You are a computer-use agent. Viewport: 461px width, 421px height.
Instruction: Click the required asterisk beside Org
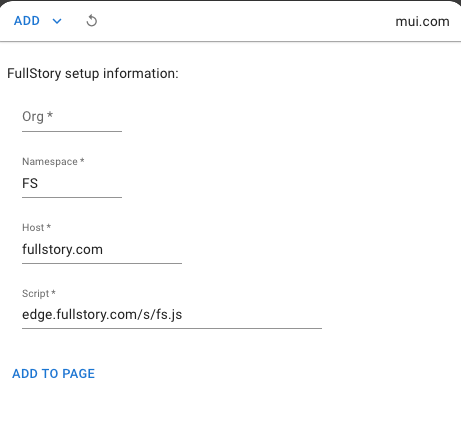pos(50,115)
